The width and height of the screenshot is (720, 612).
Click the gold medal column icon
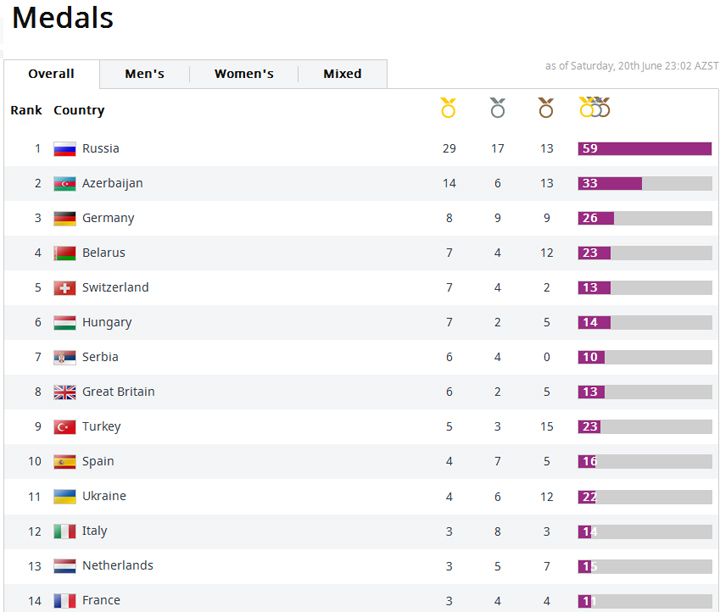448,108
